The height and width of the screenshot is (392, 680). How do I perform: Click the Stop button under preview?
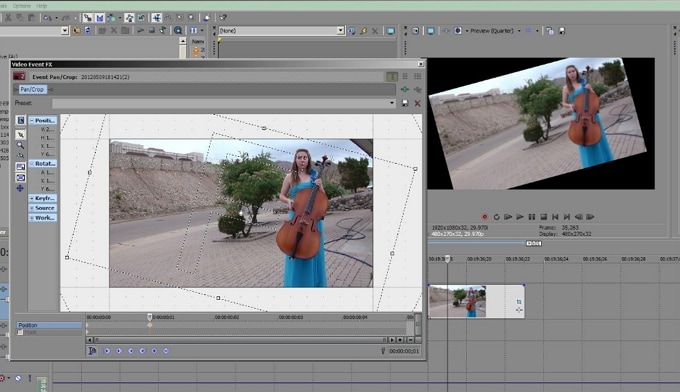[543, 217]
